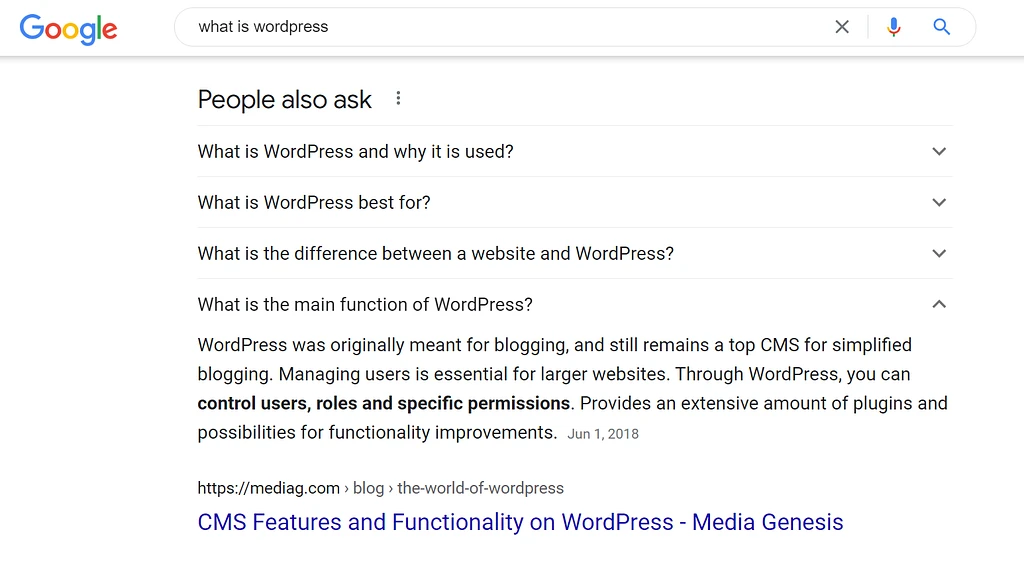Expand the chevron for "What is WordPress best for?"
The image size is (1024, 562).
pos(938,203)
